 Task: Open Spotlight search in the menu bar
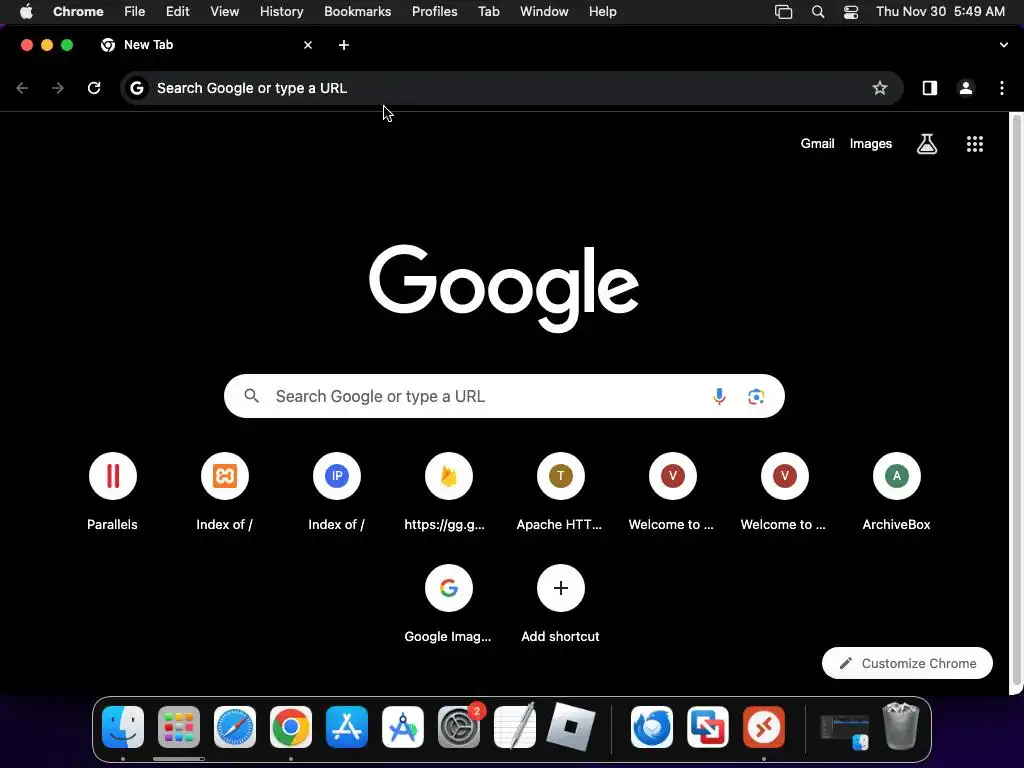click(818, 12)
